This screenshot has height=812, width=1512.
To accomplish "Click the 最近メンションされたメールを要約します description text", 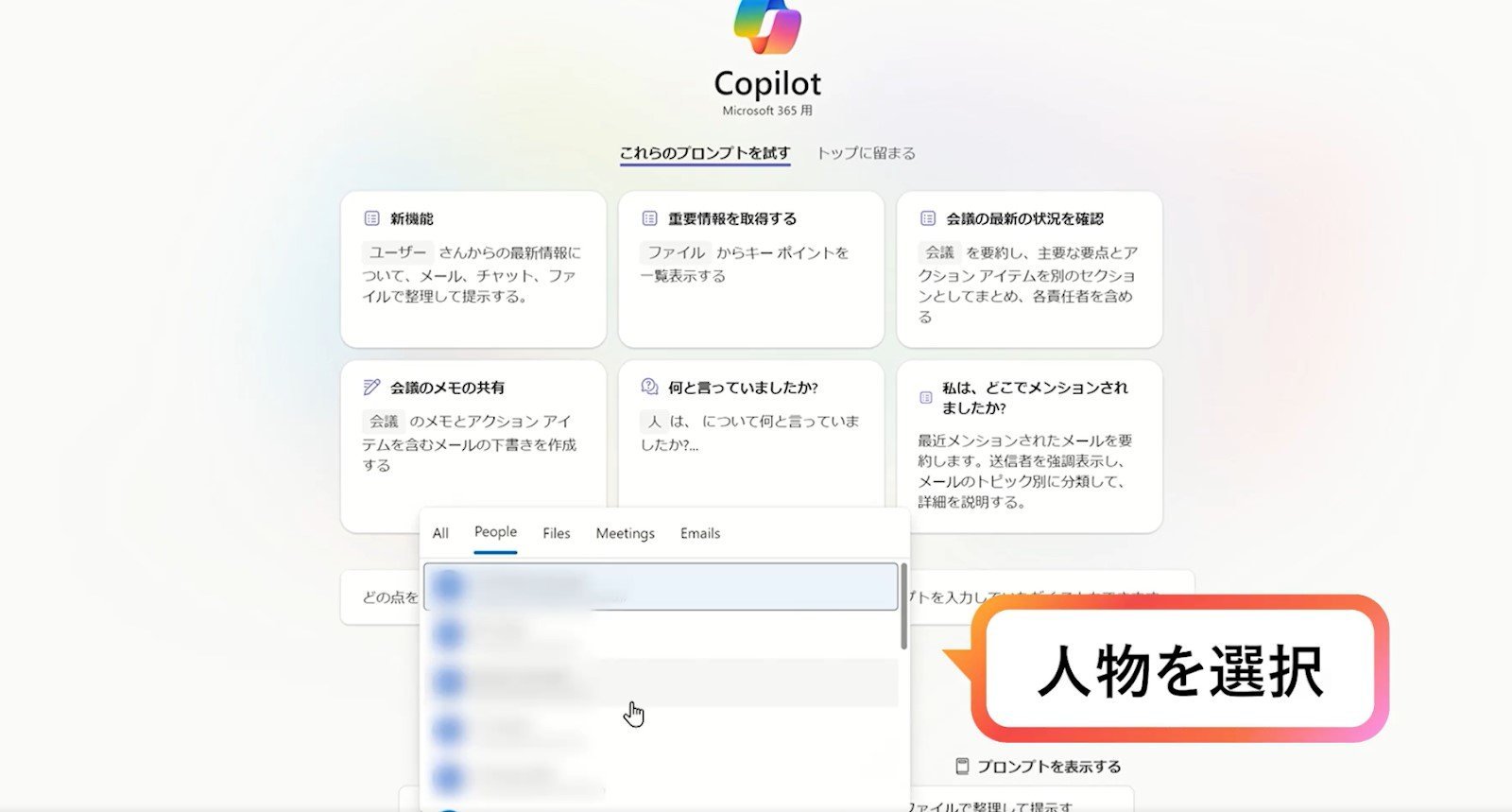I will [x=1024, y=471].
